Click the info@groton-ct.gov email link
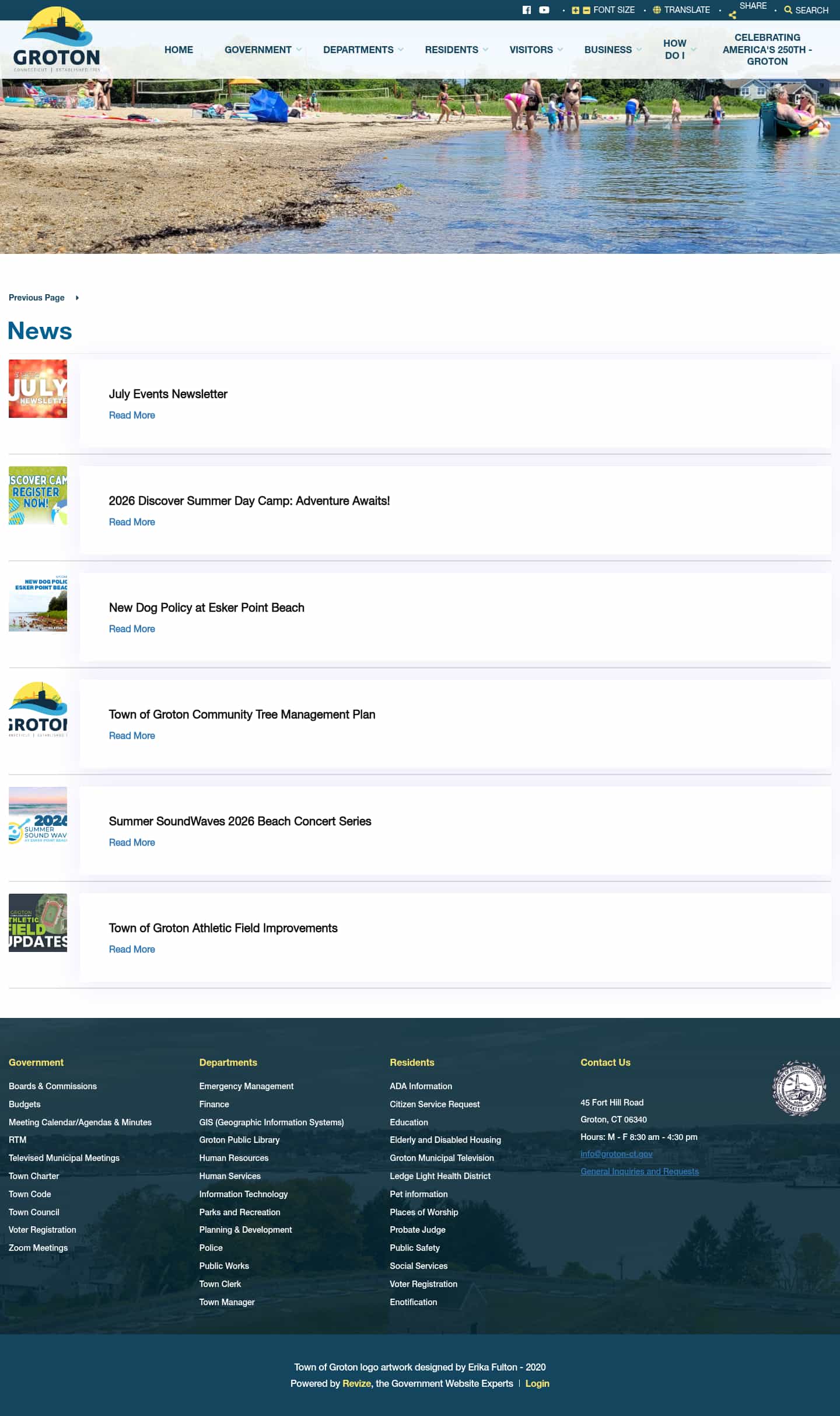Image resolution: width=840 pixels, height=1416 pixels. tap(616, 1154)
